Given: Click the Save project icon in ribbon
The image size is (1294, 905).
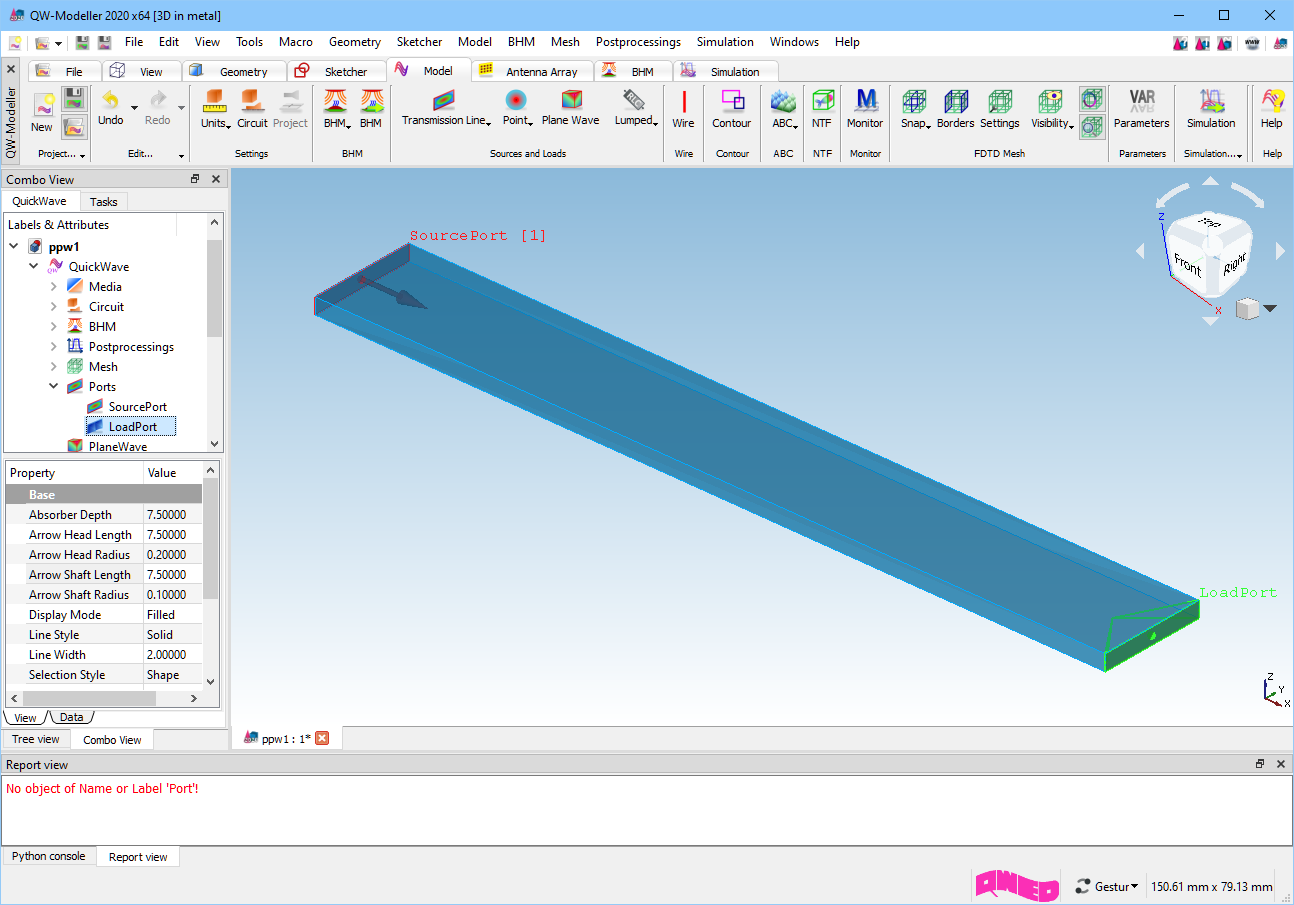Looking at the screenshot, I should point(73,98).
